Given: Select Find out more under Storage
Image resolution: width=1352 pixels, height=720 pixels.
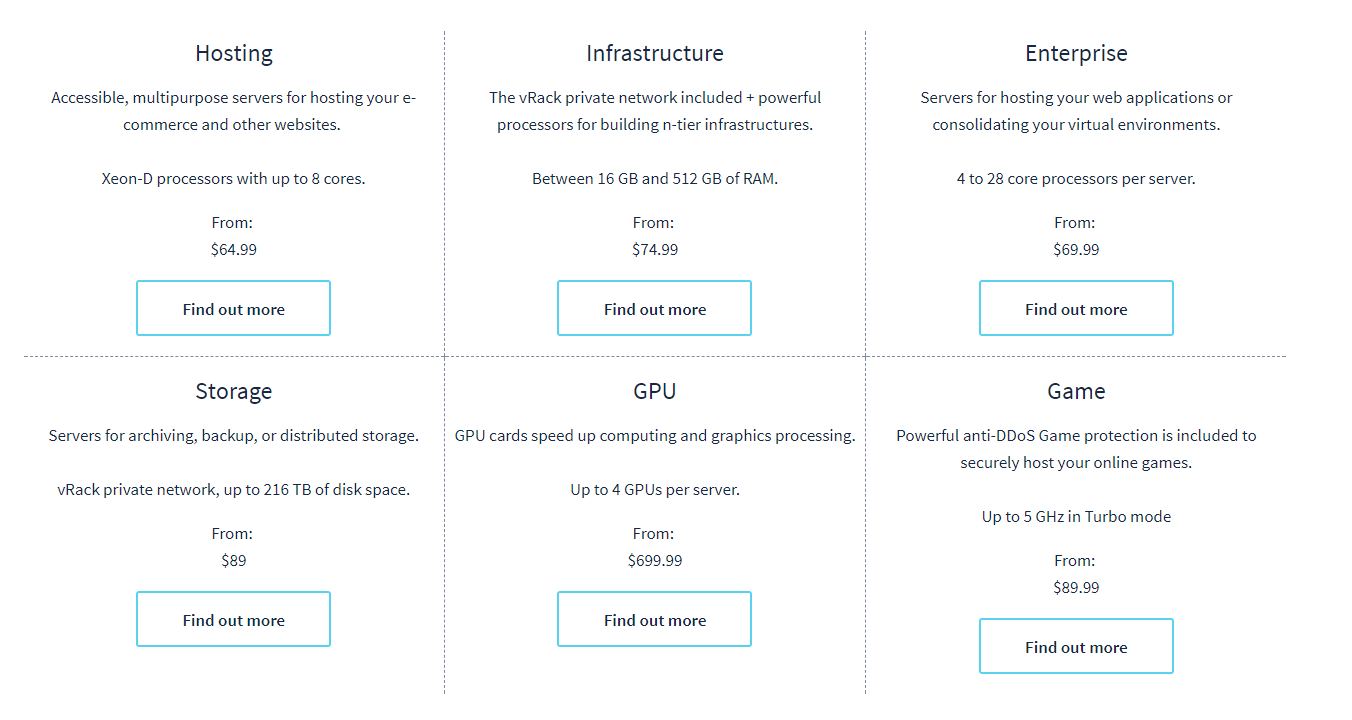Looking at the screenshot, I should 233,619.
